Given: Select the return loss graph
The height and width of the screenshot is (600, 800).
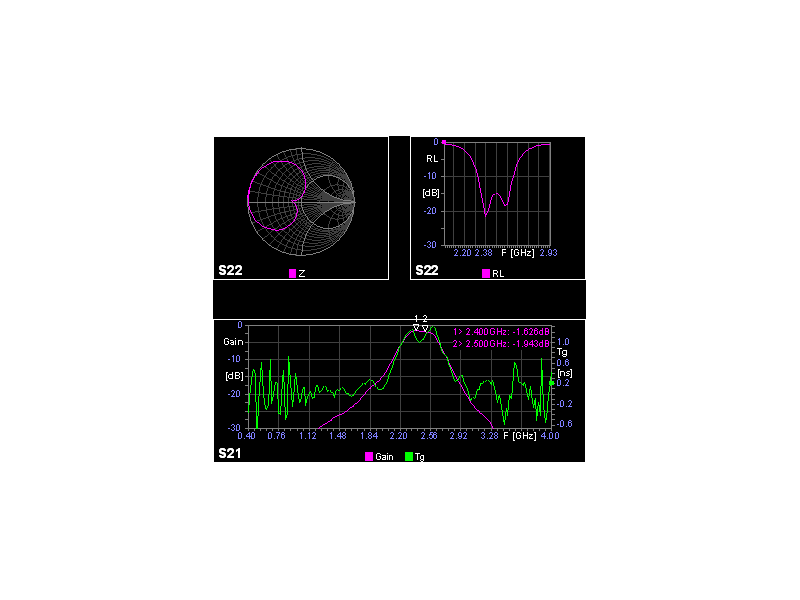Looking at the screenshot, I should pyautogui.click(x=497, y=192).
